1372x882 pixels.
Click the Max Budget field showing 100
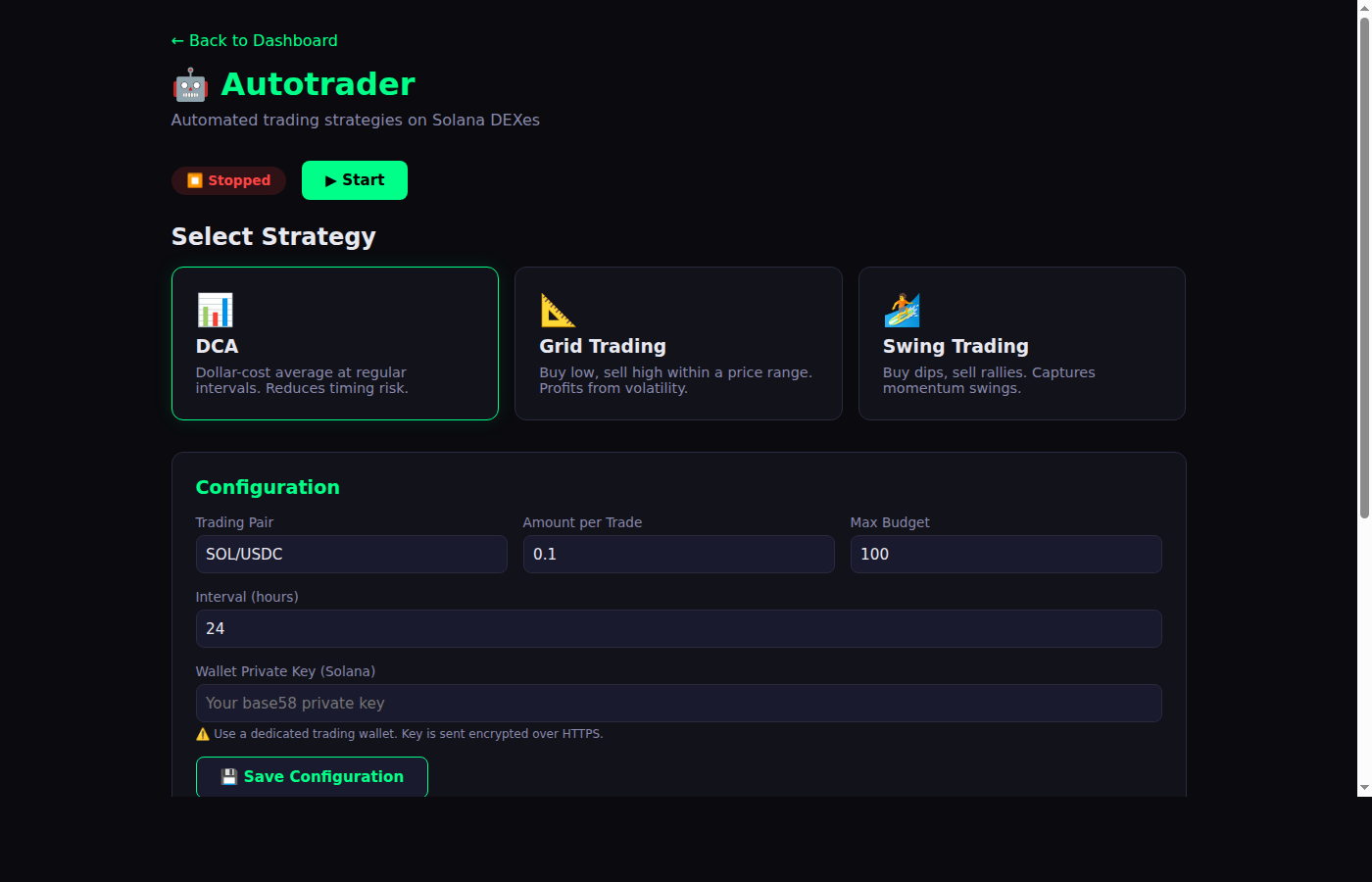[x=1005, y=554]
